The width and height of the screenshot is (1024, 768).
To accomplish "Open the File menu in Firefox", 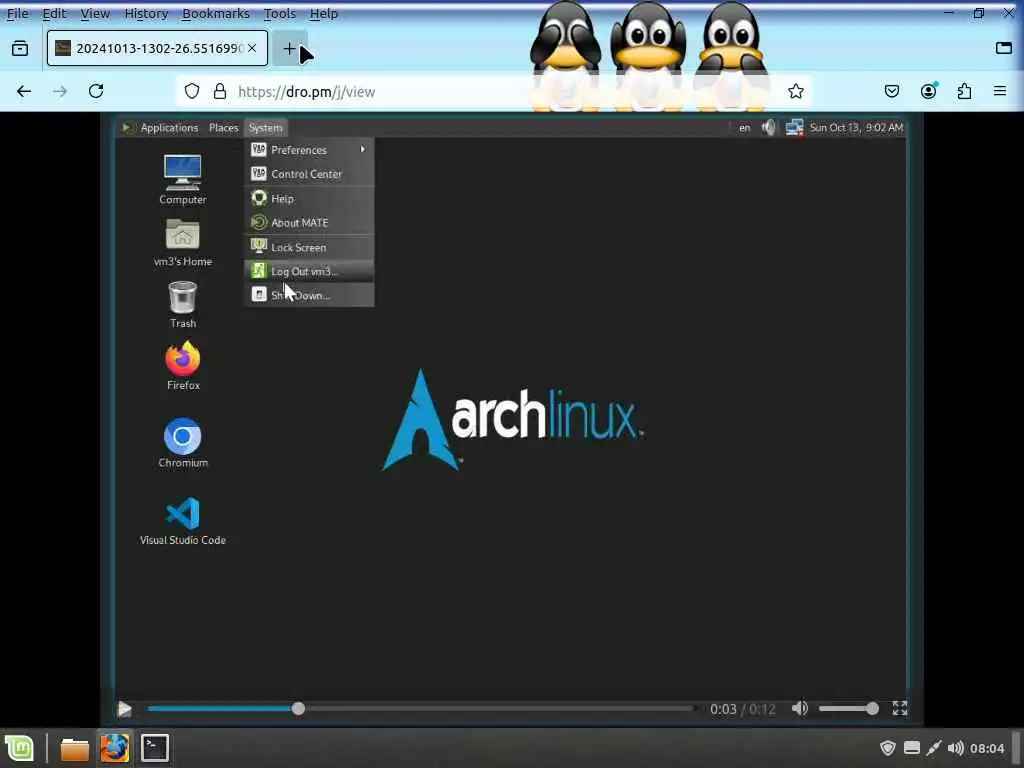I will pos(18,13).
